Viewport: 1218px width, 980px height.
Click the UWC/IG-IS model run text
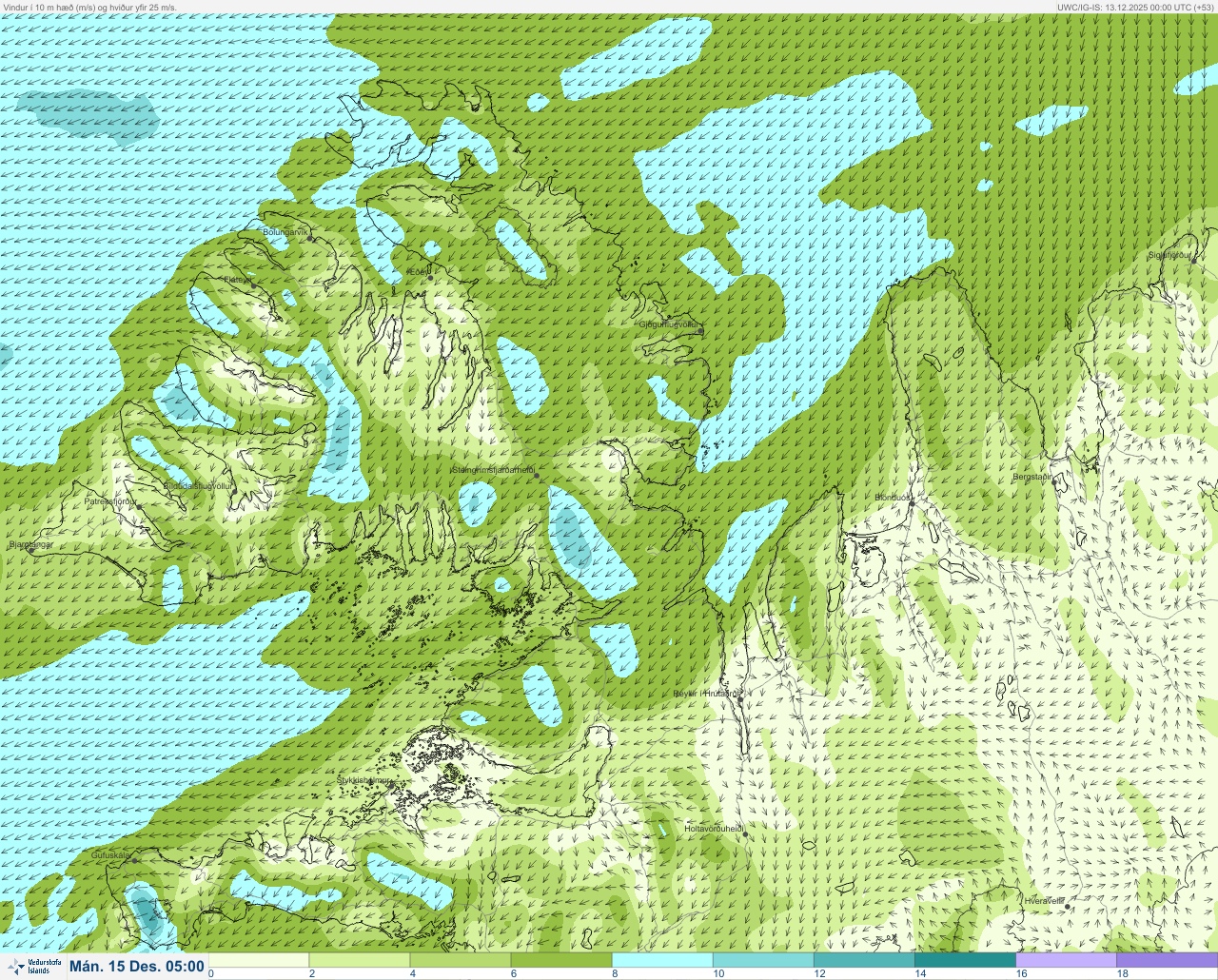[x=1136, y=7]
